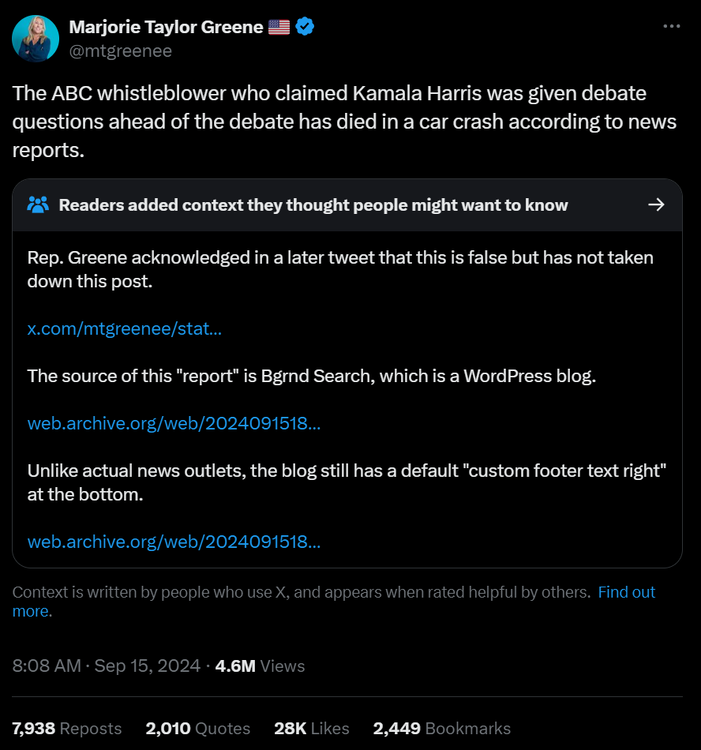
Task: Click the arrow icon in the context header
Action: coord(656,205)
